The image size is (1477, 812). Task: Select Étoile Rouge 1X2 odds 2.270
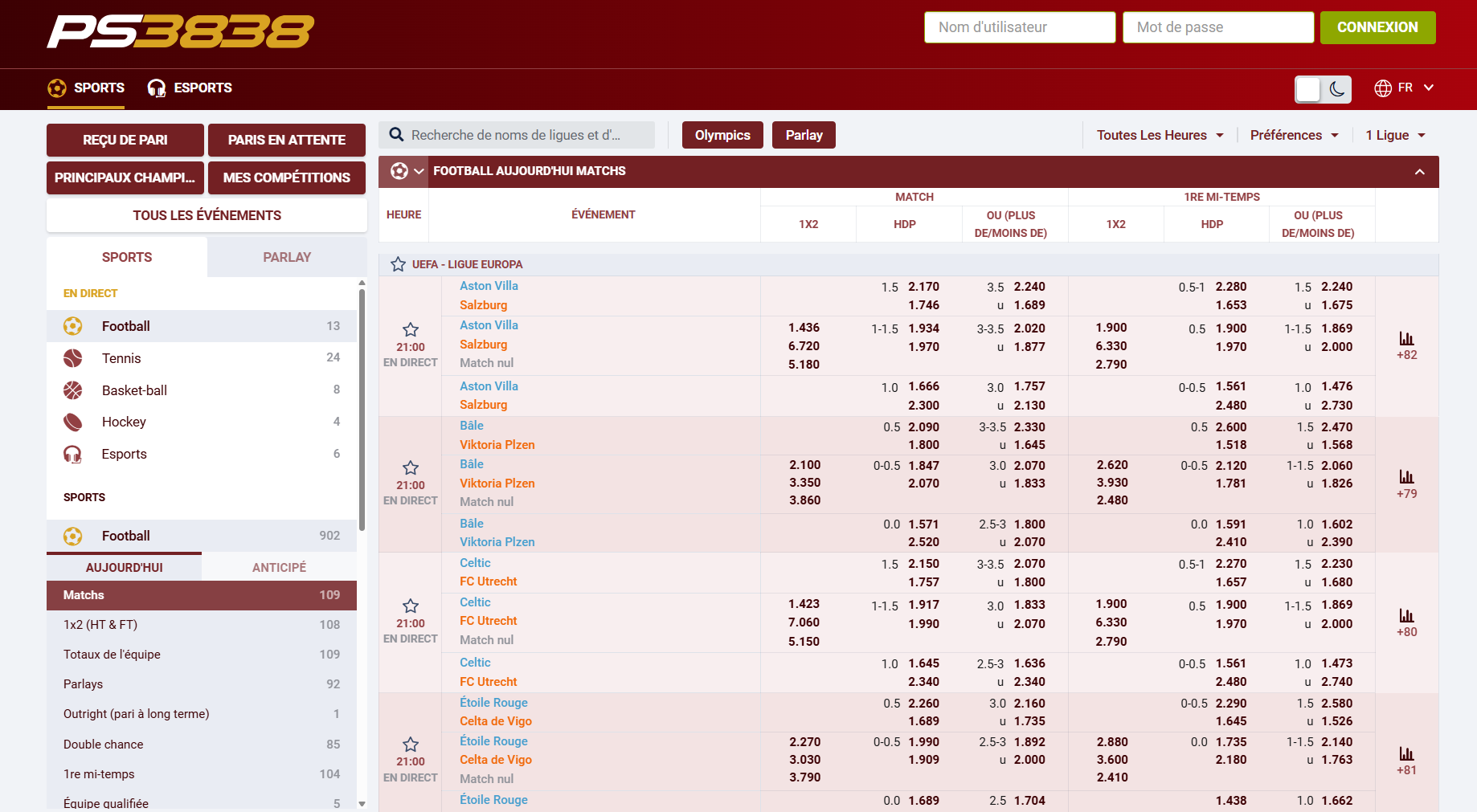804,742
